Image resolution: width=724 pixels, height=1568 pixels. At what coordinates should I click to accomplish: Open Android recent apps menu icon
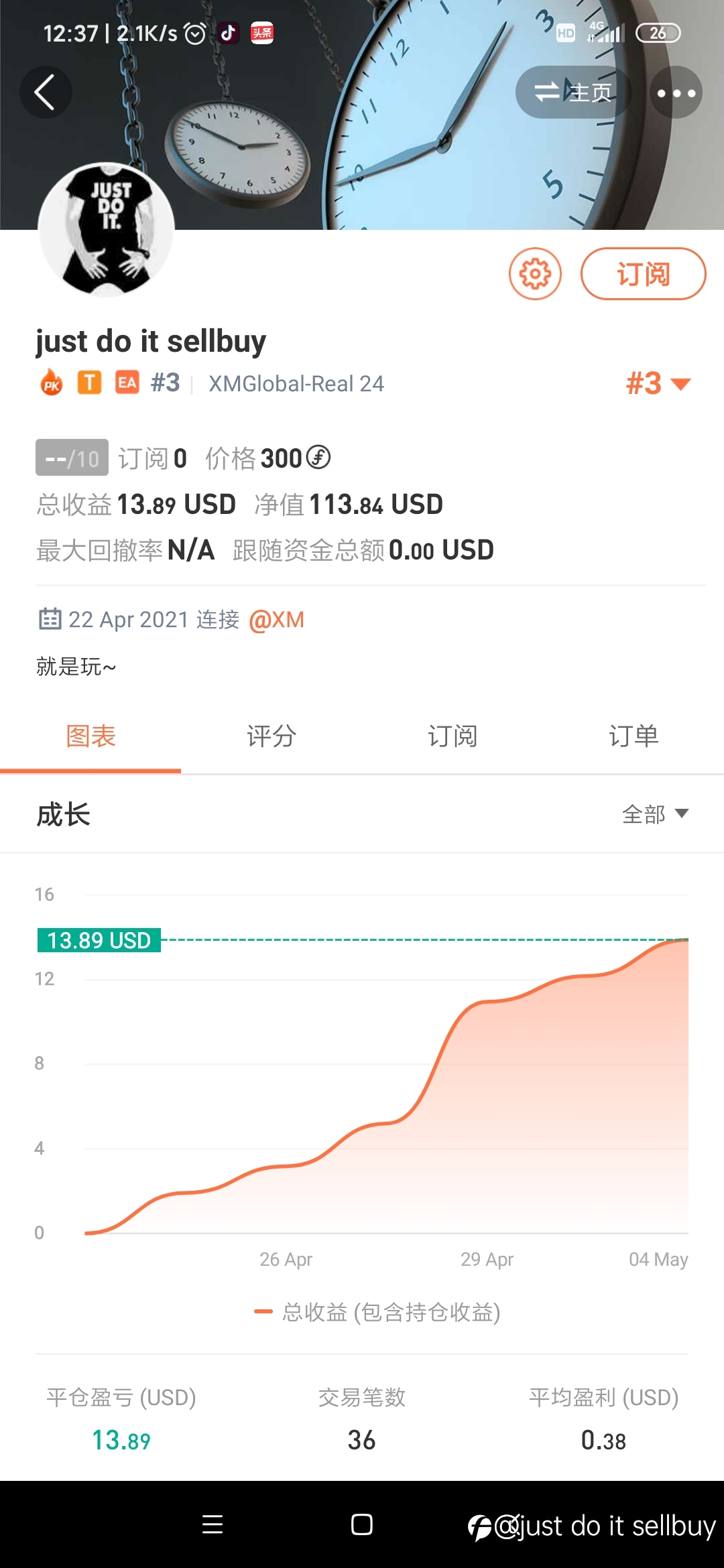click(213, 1524)
